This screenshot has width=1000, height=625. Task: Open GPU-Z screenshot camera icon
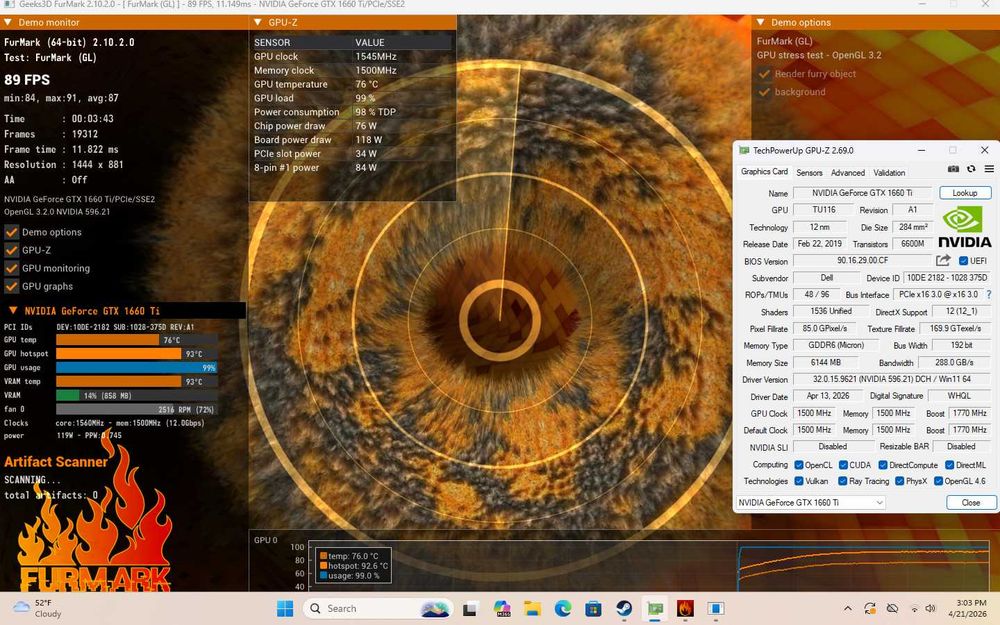[x=953, y=169]
